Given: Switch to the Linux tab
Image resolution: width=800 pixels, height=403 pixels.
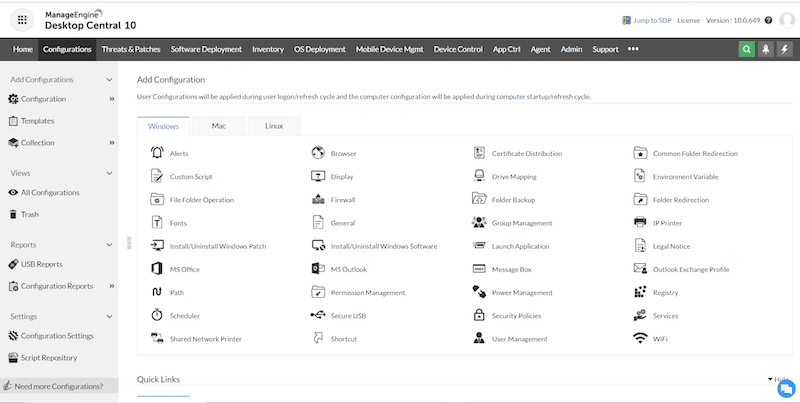Looking at the screenshot, I should pos(274,126).
